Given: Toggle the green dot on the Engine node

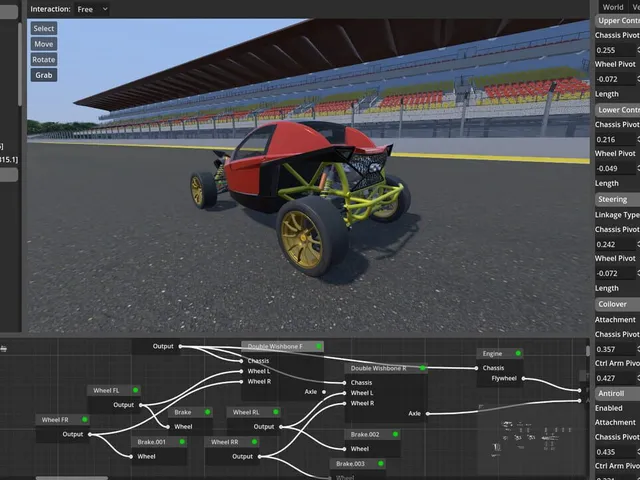Looking at the screenshot, I should 518,353.
